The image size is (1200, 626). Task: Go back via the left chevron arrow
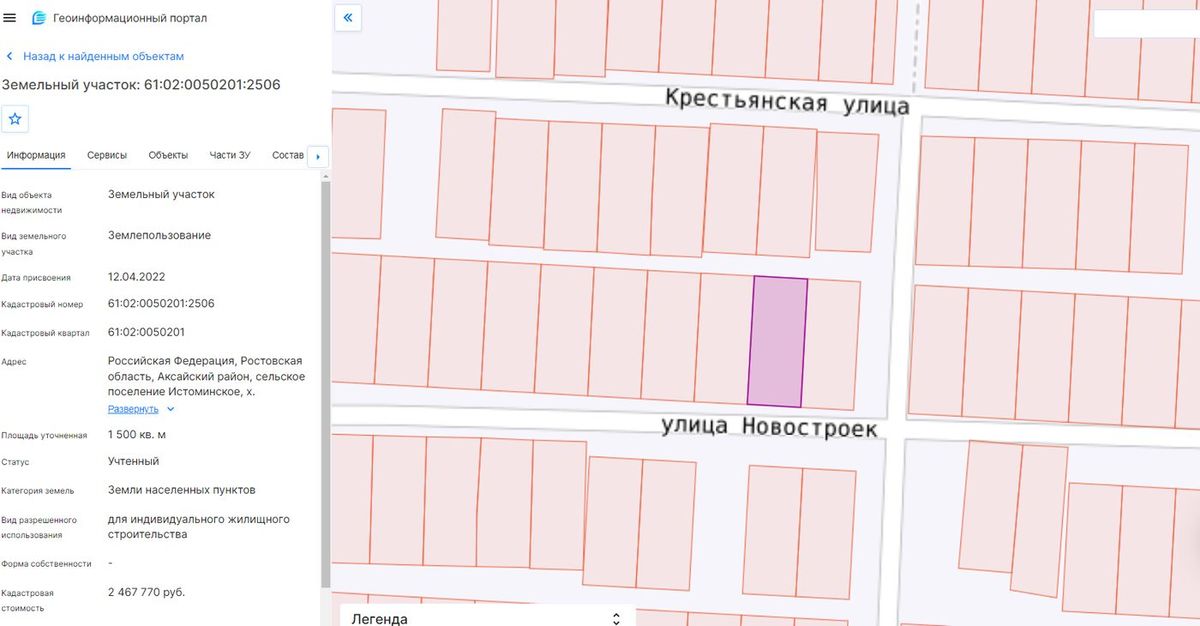coord(10,57)
